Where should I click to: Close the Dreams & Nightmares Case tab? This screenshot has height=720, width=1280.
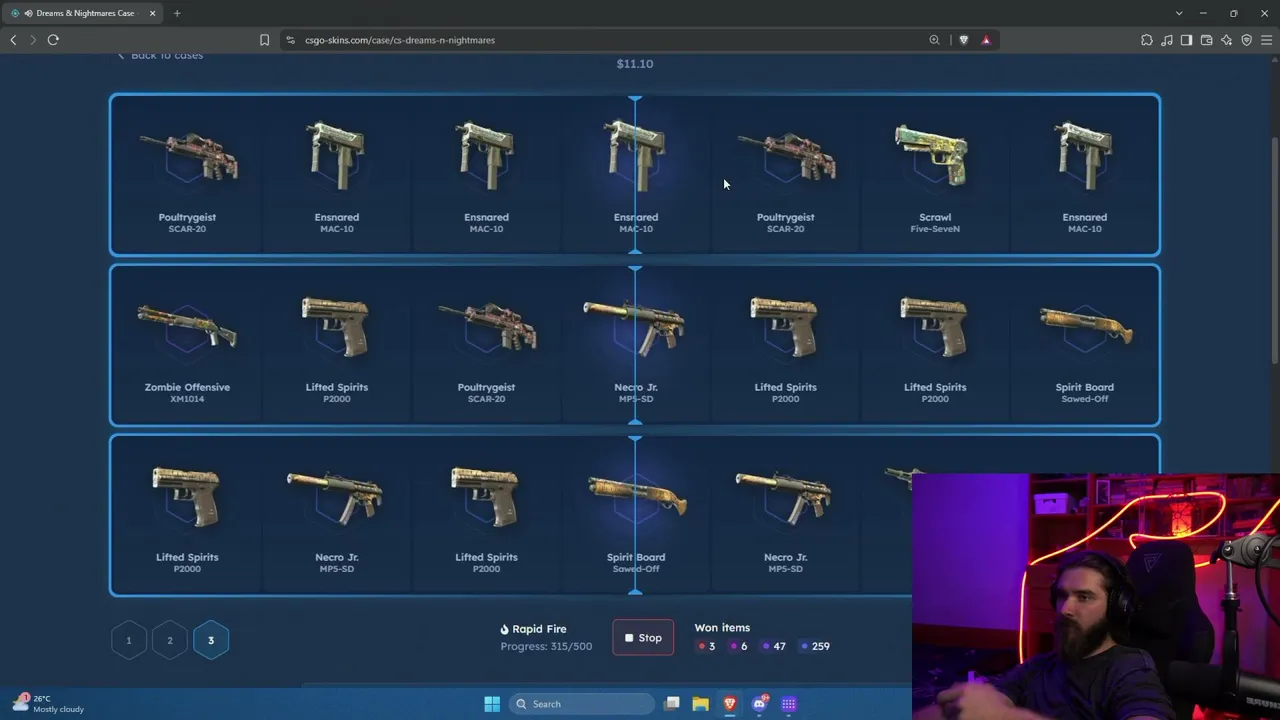pos(152,13)
